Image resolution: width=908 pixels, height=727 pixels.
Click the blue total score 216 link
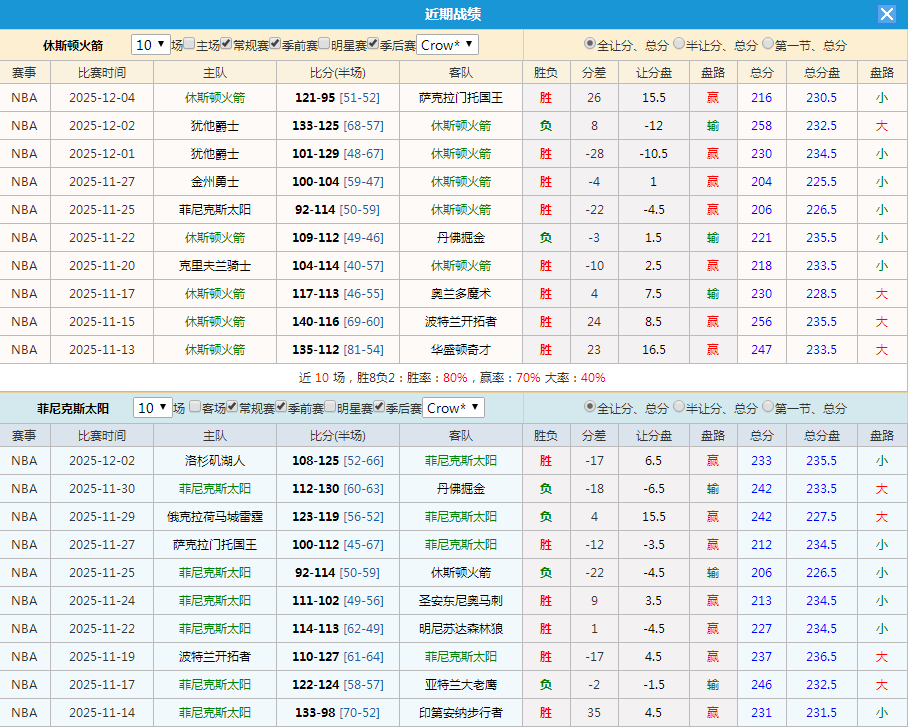761,98
